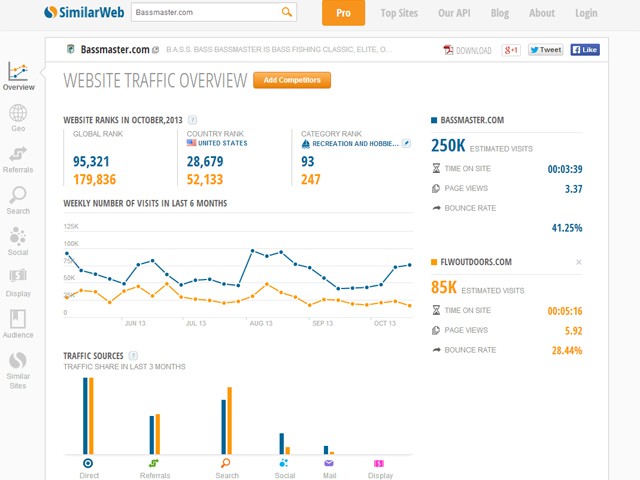
Task: Click the Direct traffic source icon
Action: [x=88, y=463]
